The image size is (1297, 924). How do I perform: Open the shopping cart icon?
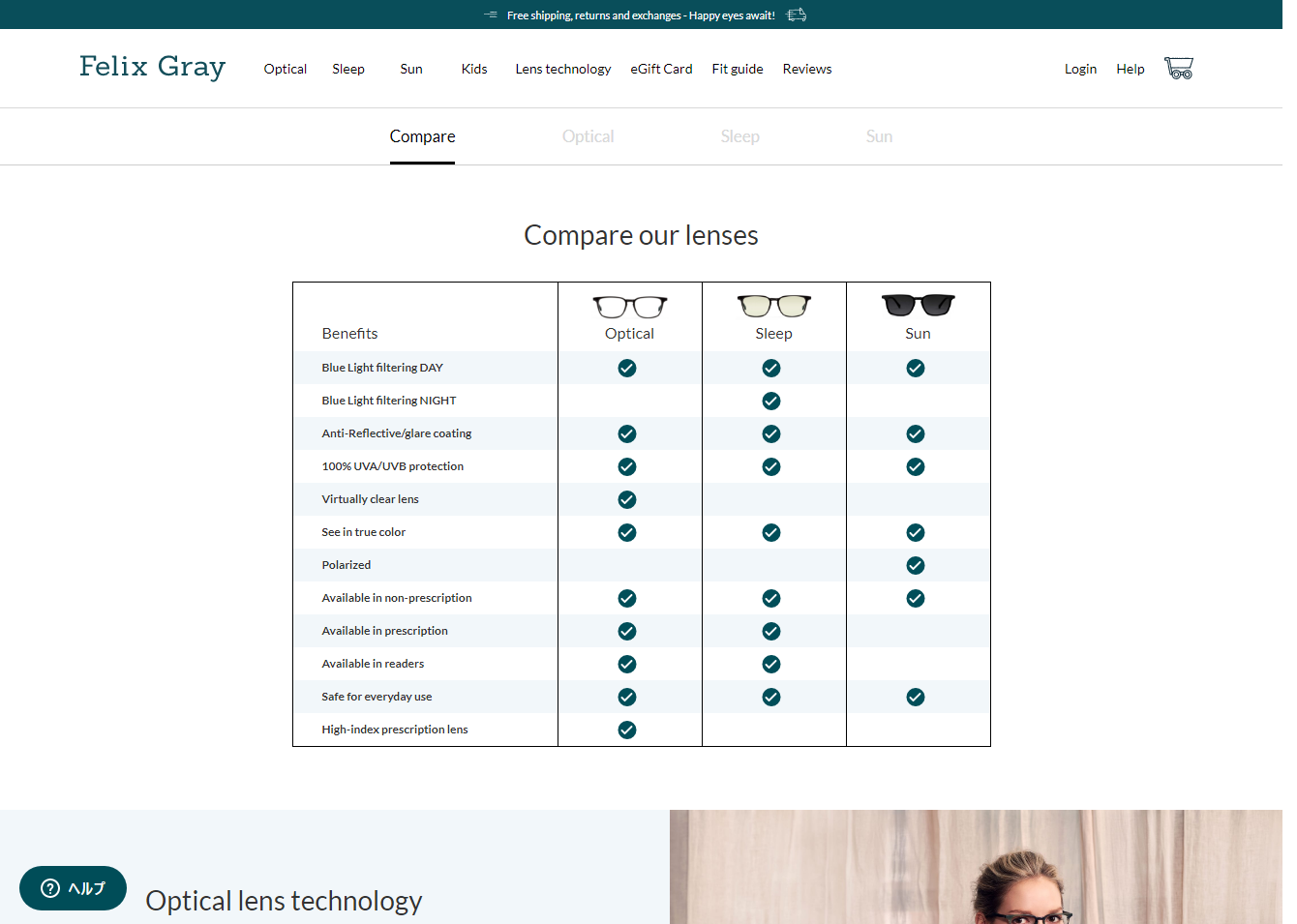click(1178, 68)
